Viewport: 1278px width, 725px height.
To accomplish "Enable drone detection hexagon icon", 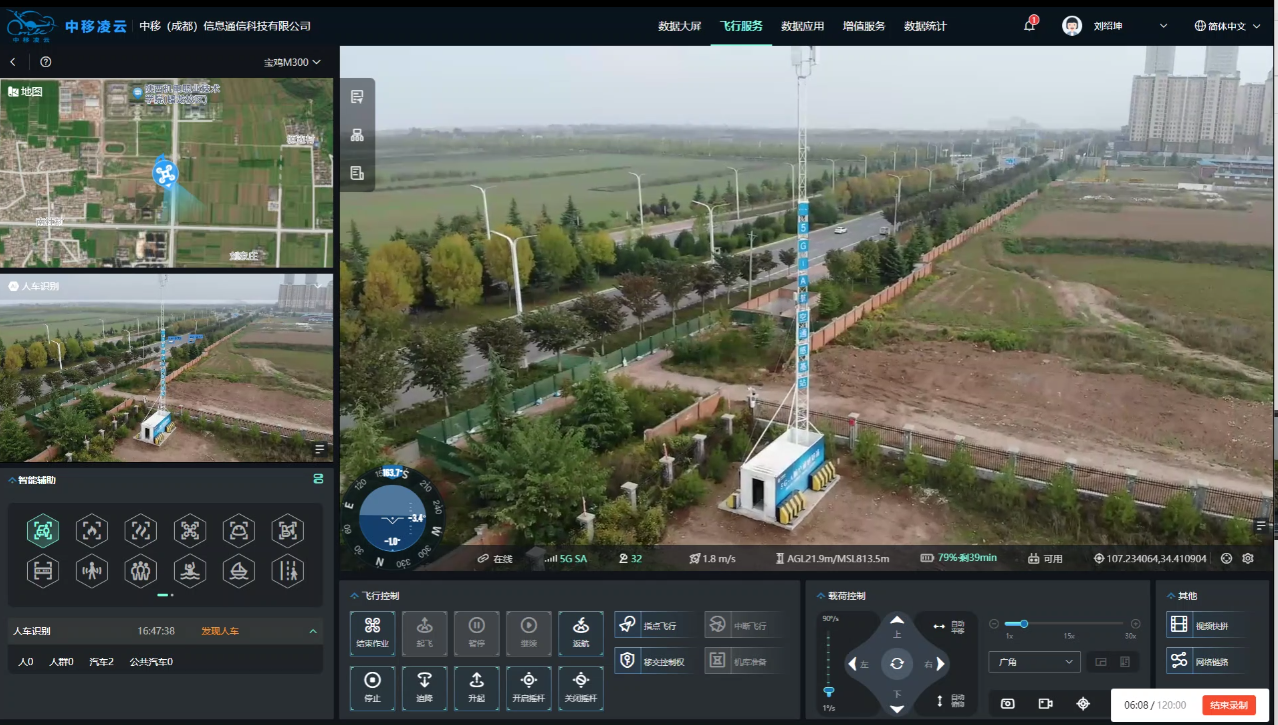I will tap(190, 531).
